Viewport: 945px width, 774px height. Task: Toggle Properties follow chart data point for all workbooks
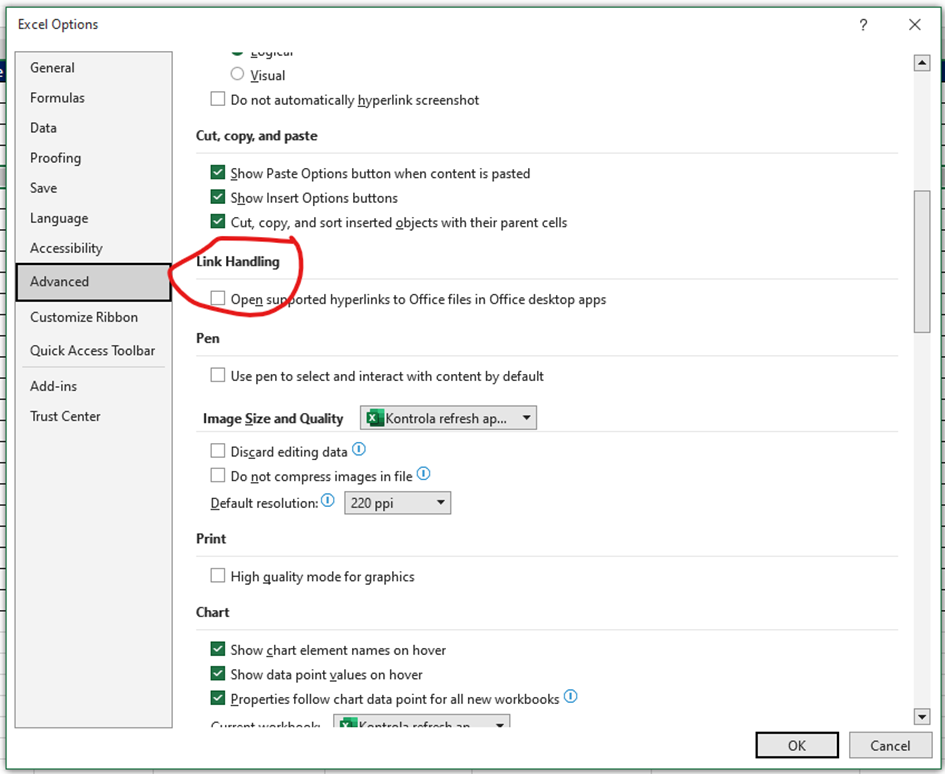click(x=218, y=698)
